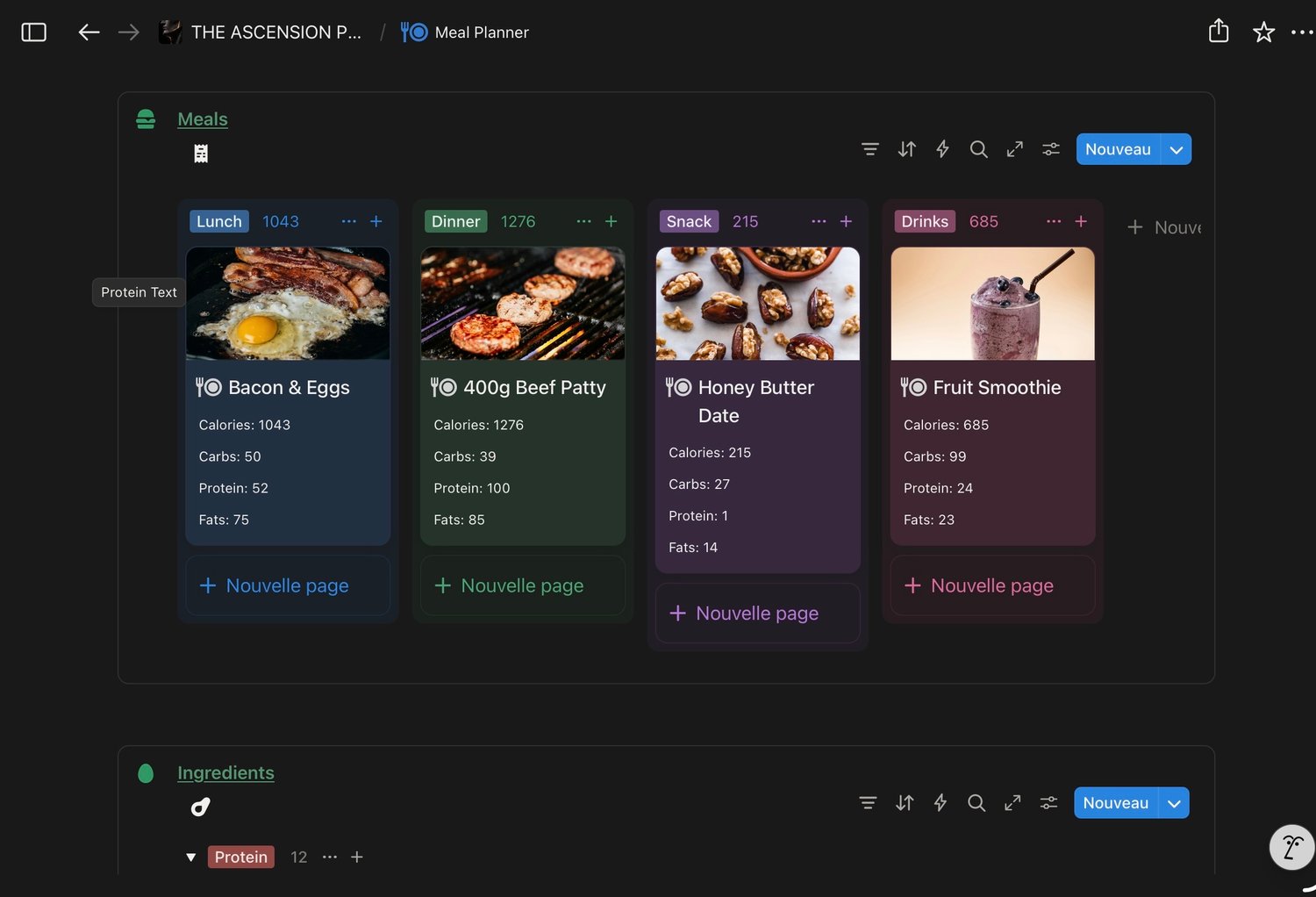Open 400g Beef Patty cover image
The width and height of the screenshot is (1316, 897).
point(523,304)
